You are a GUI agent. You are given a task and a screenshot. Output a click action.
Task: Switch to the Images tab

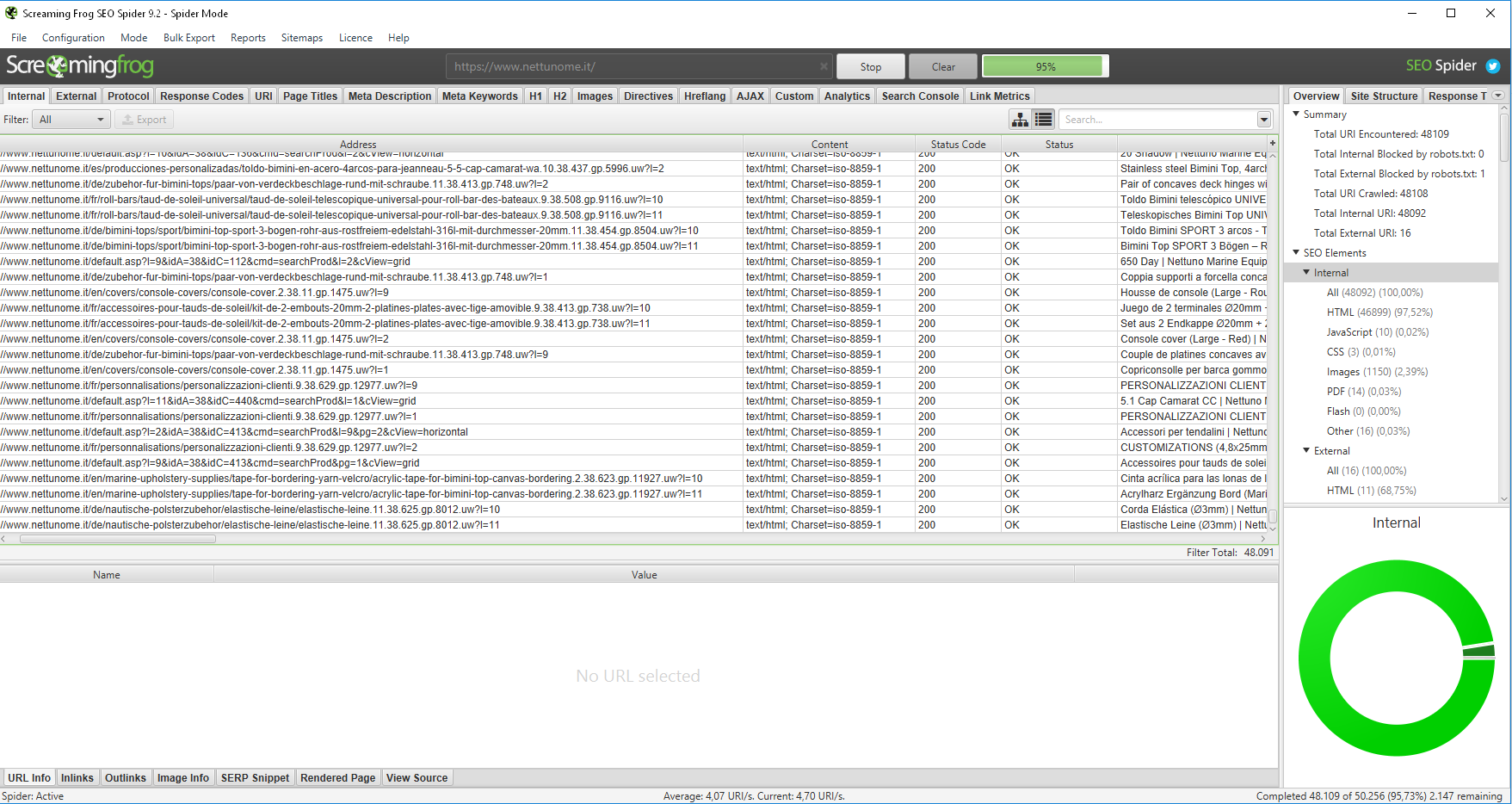(x=595, y=96)
